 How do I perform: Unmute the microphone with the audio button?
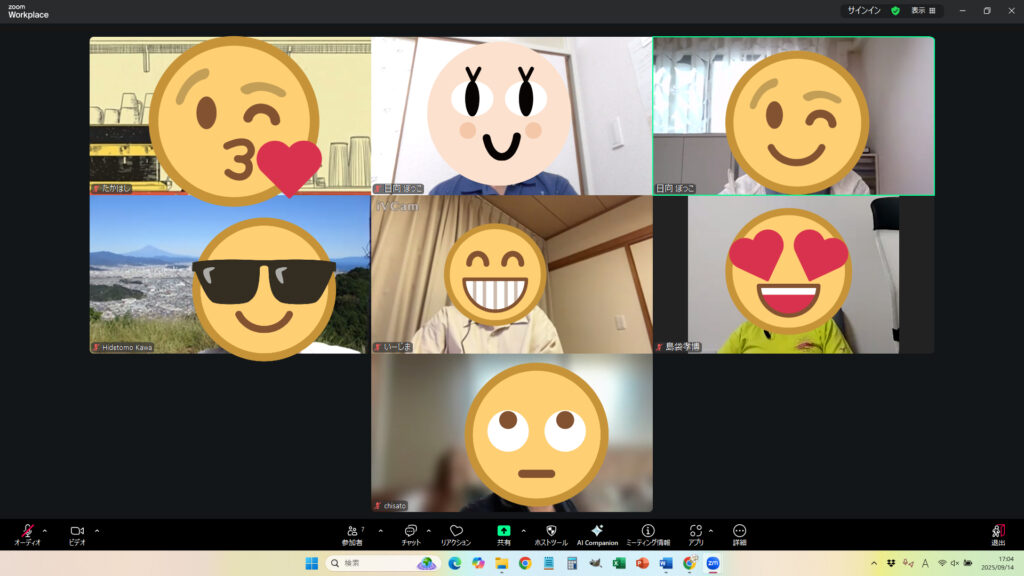[27, 531]
